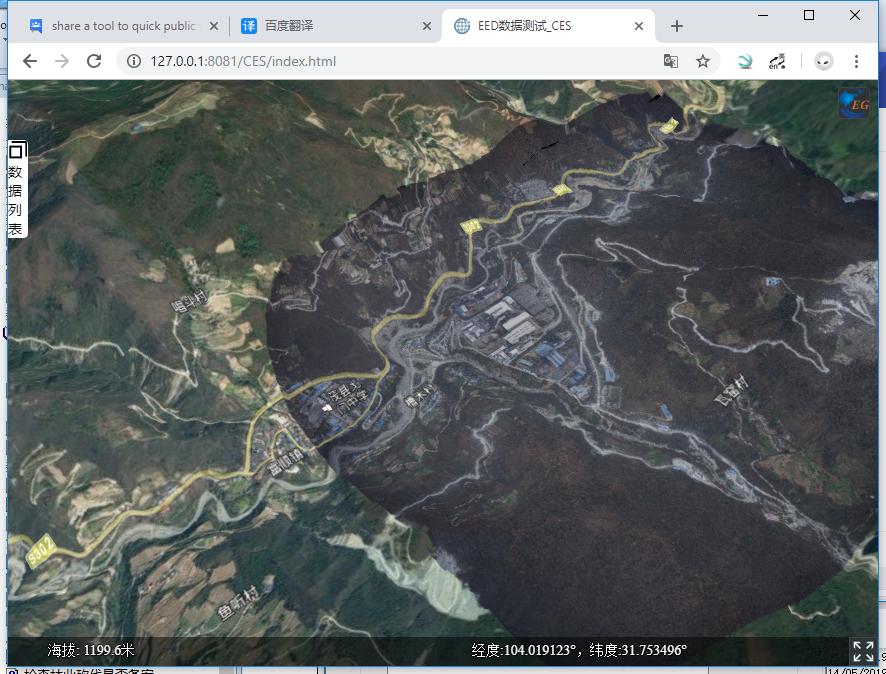Click the browser Back arrow
This screenshot has height=674, width=886.
30,61
